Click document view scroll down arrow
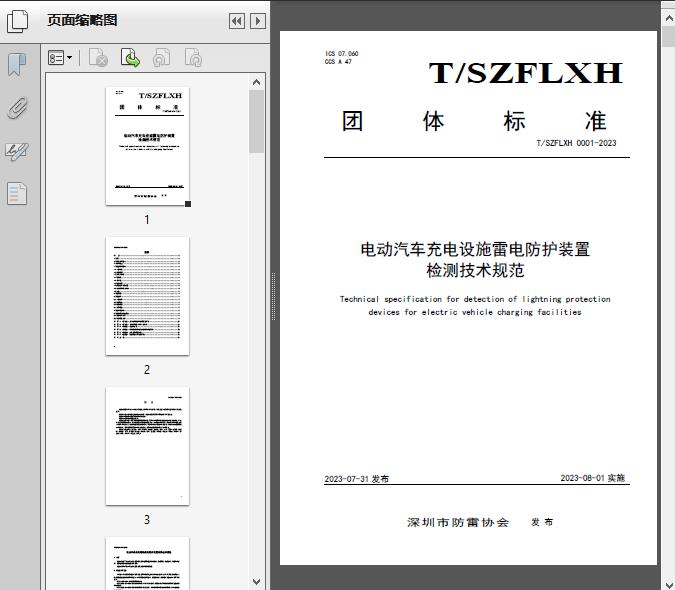Image resolution: width=675 pixels, height=590 pixels. (669, 583)
